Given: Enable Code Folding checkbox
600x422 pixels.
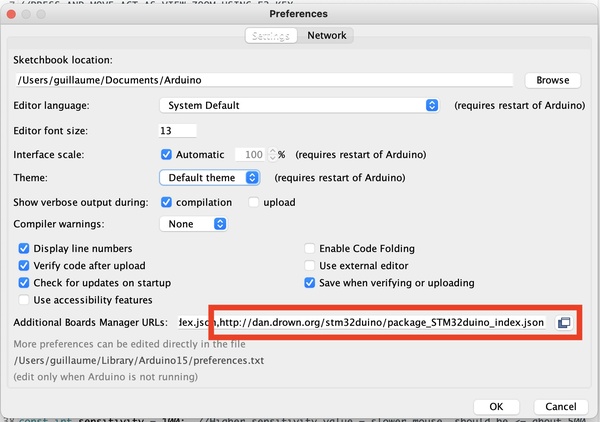Looking at the screenshot, I should pyautogui.click(x=310, y=248).
